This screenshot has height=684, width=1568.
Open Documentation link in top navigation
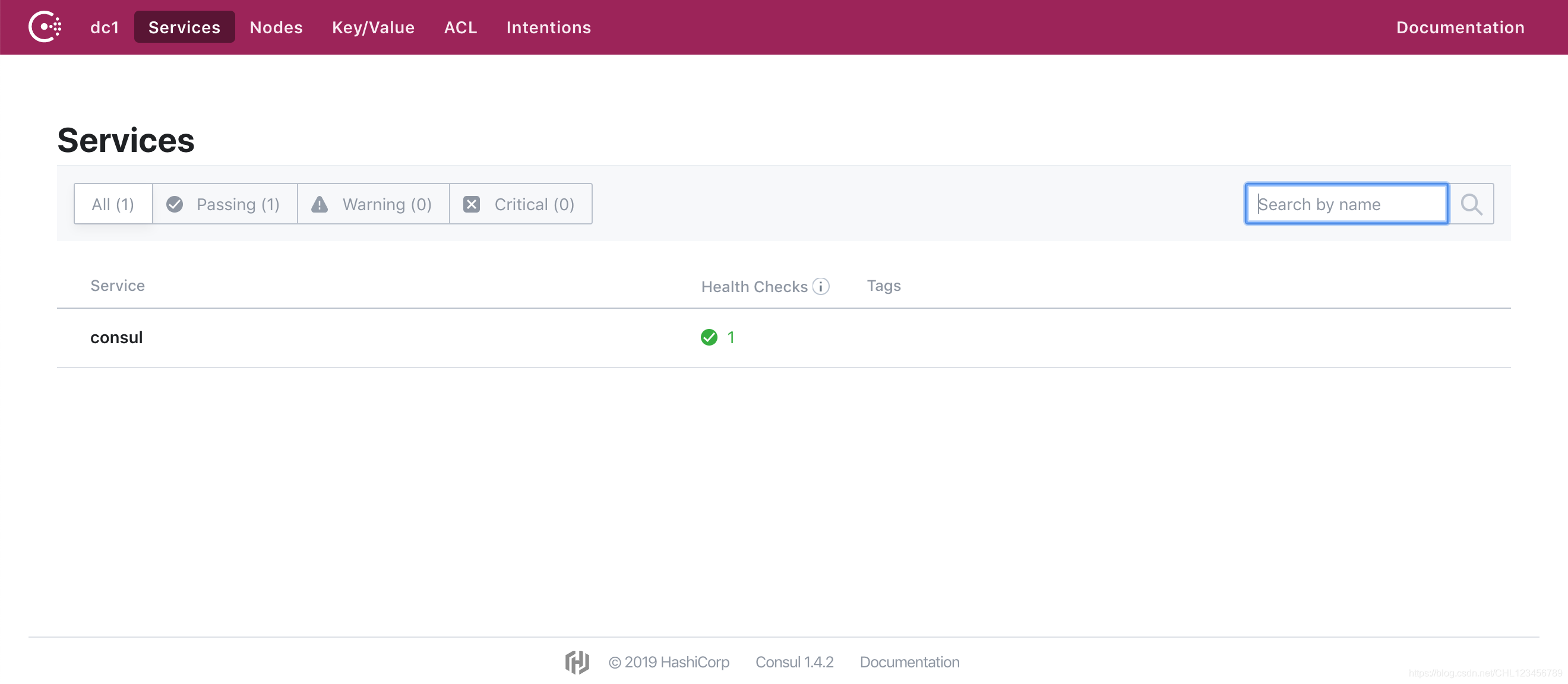[1460, 27]
